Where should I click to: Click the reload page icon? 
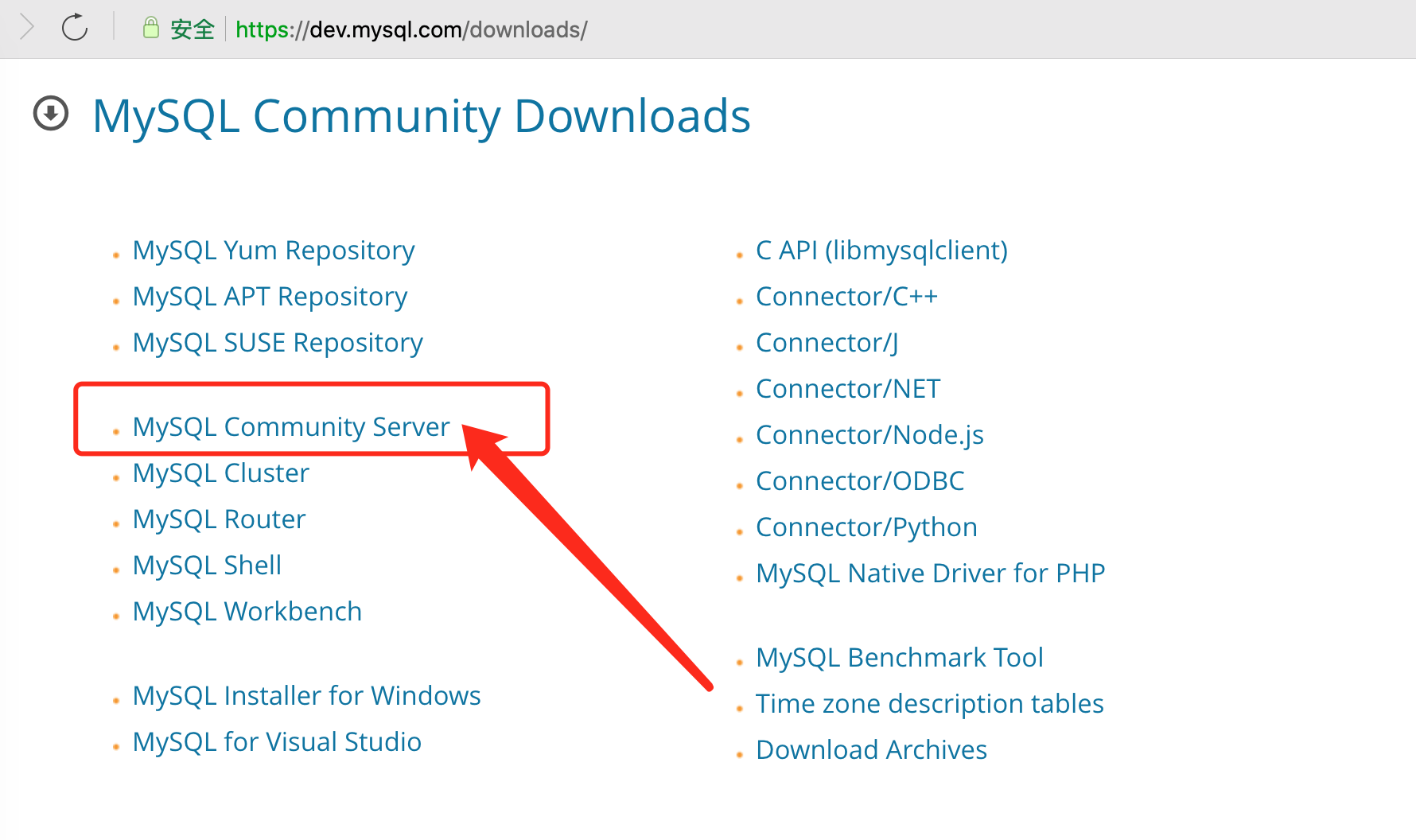pos(74,26)
